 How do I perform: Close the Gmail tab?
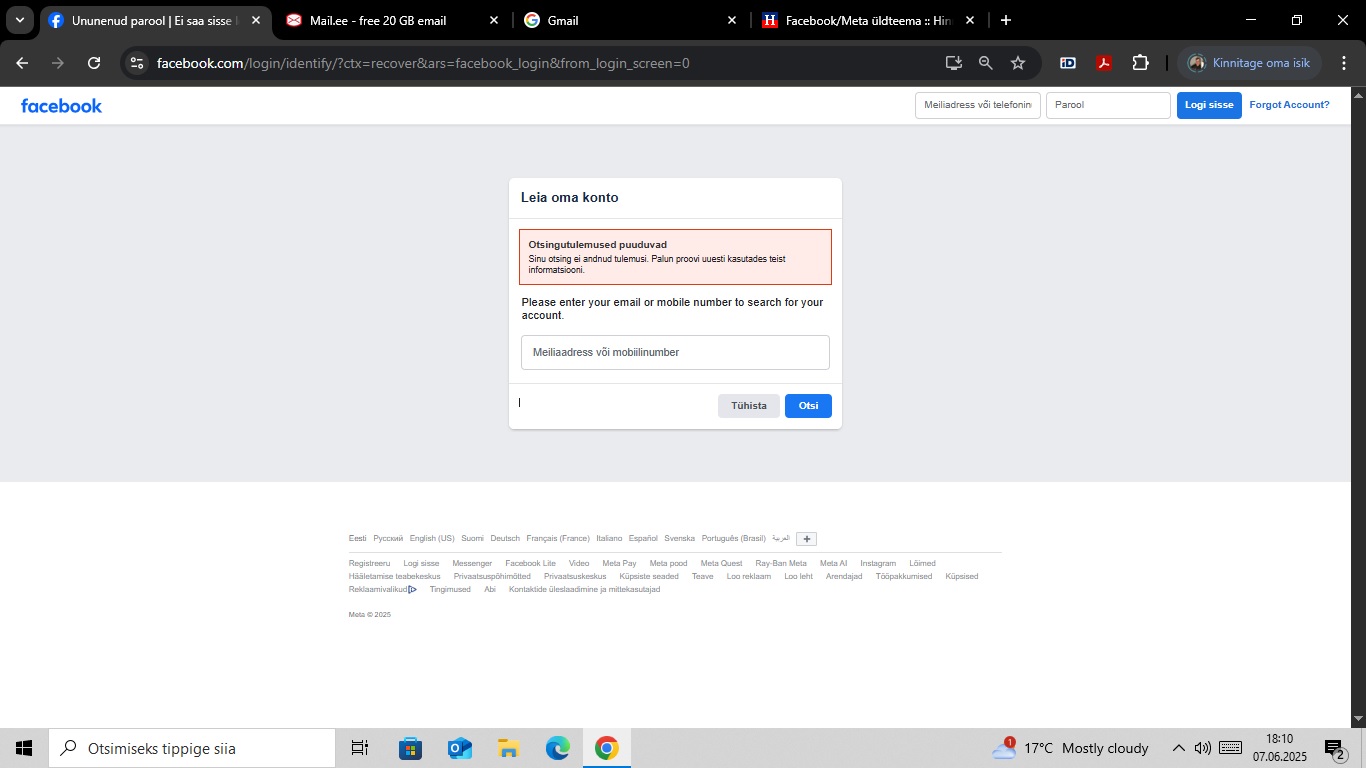[x=732, y=20]
